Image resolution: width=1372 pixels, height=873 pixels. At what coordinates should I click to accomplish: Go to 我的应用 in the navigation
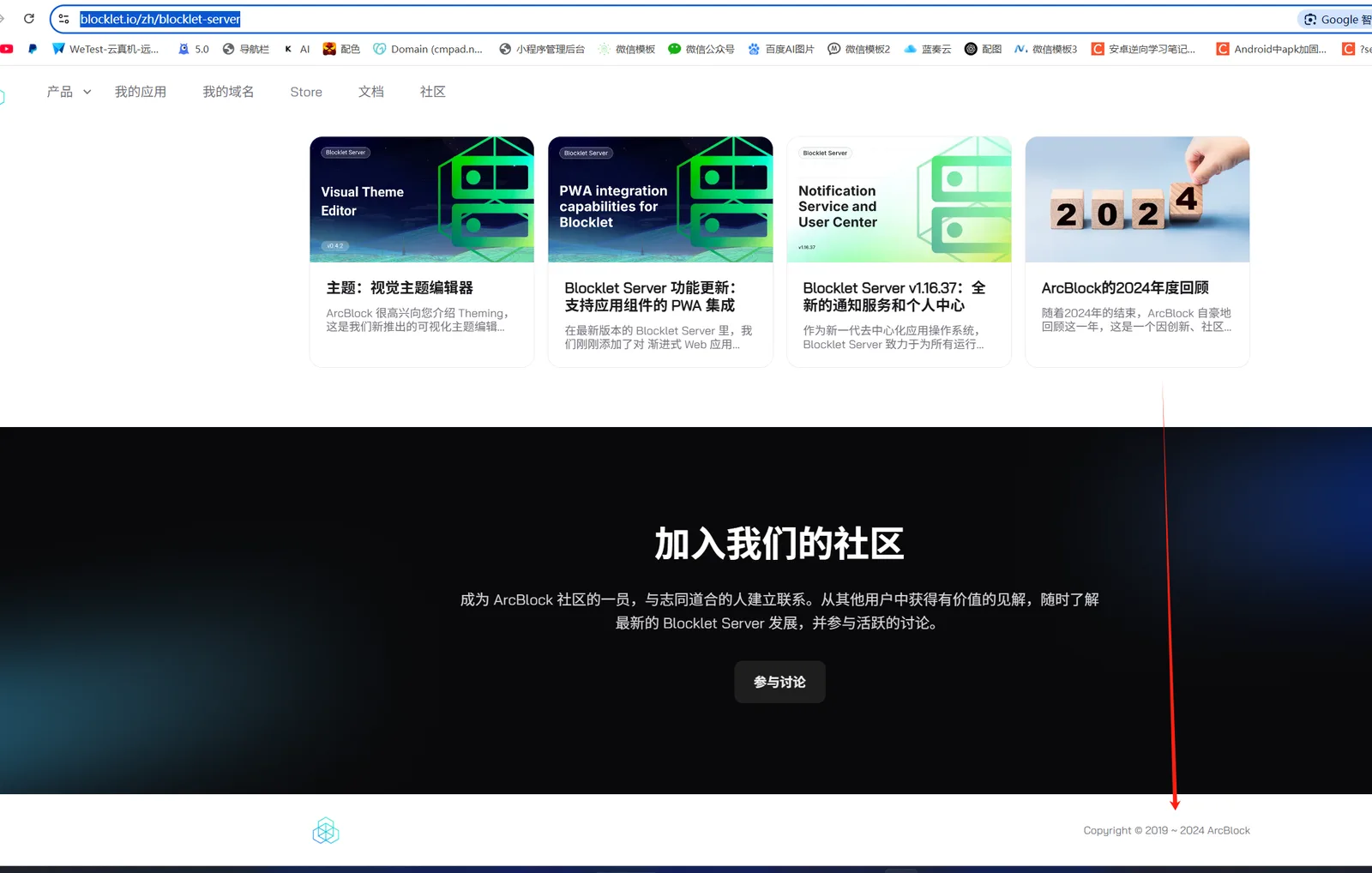coord(141,92)
